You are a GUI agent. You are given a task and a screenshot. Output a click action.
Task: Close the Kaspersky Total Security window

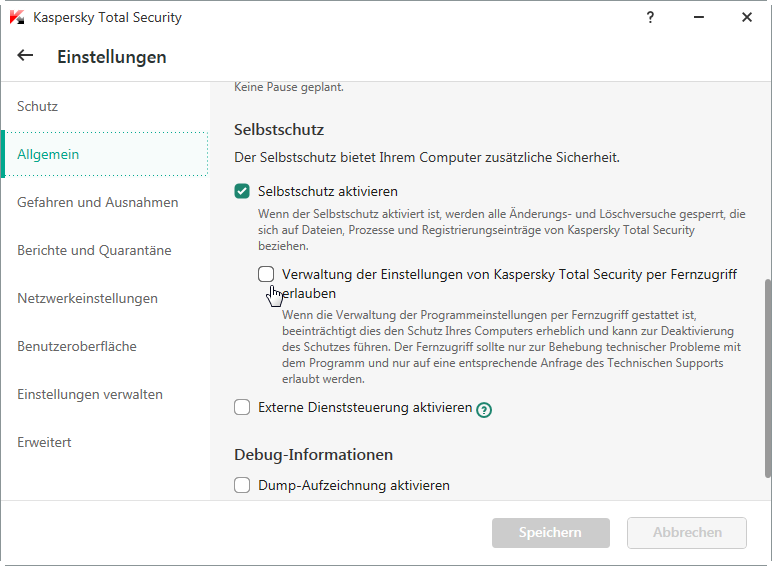(746, 17)
